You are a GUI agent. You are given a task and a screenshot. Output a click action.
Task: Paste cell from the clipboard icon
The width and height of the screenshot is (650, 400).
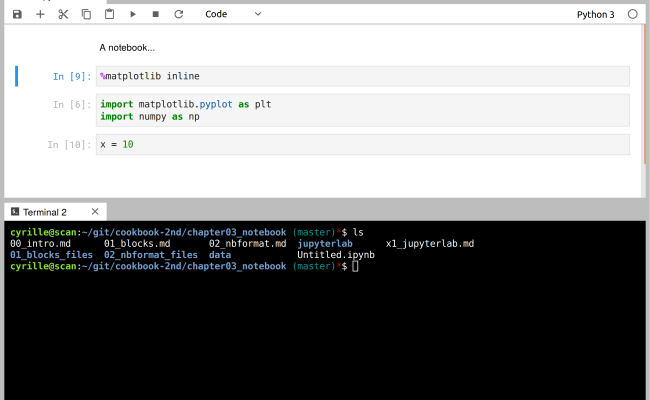(x=109, y=14)
